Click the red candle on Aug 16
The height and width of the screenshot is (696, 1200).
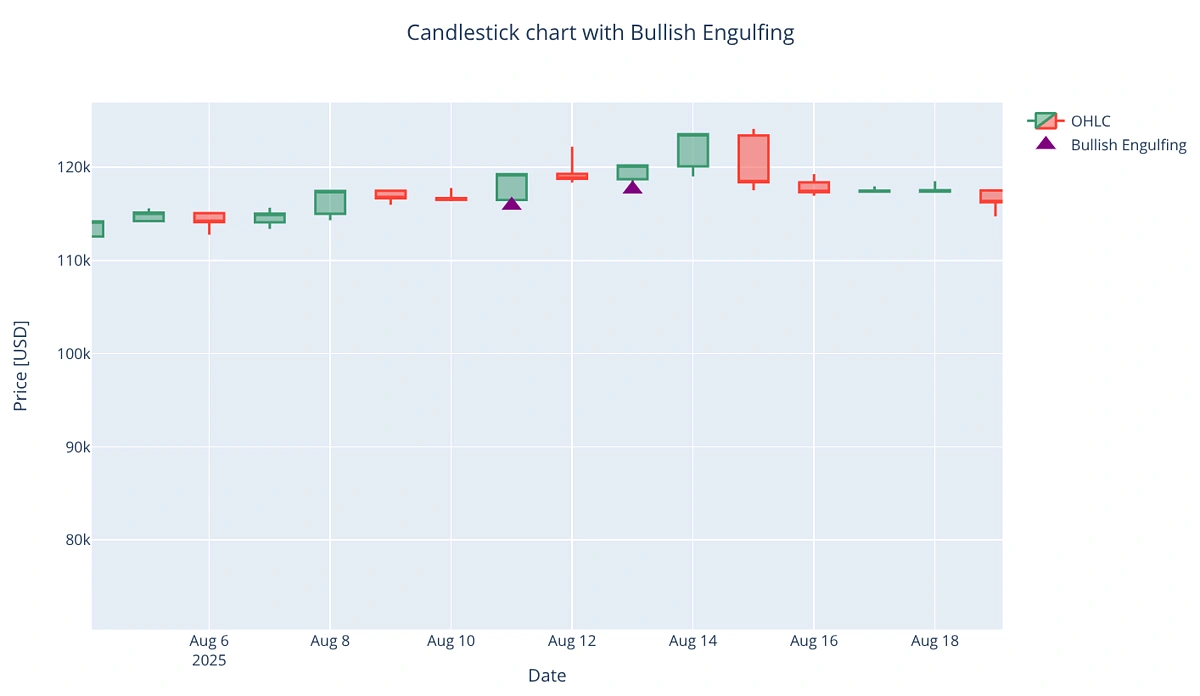[x=814, y=187]
